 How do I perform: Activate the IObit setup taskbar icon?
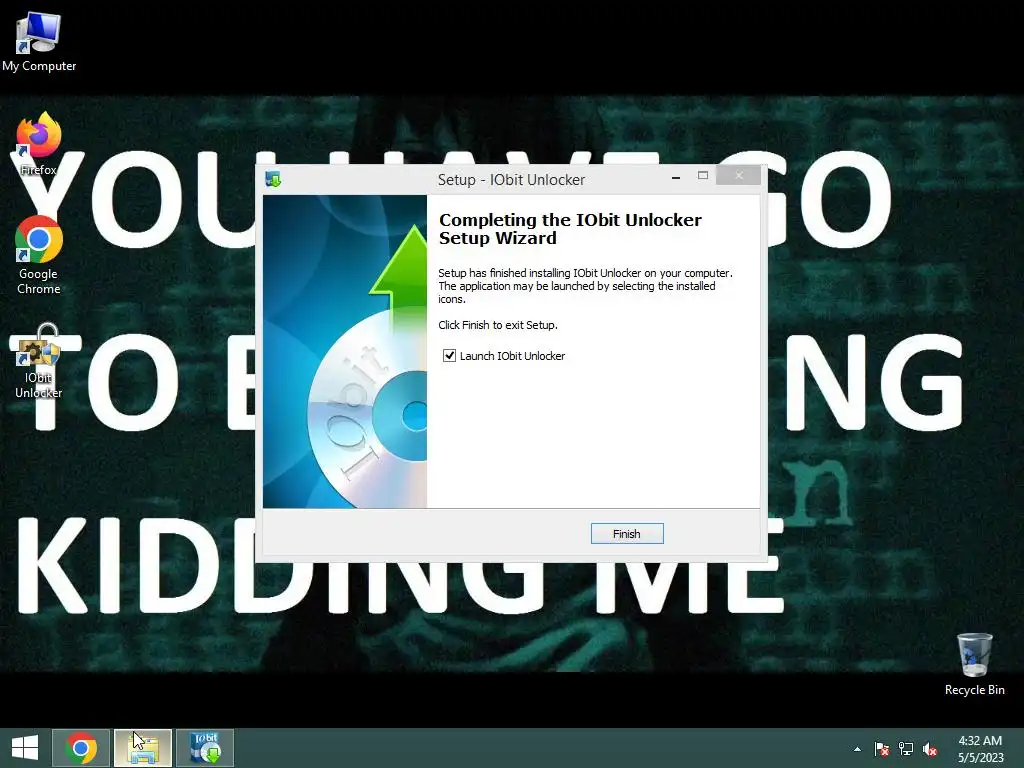(205, 748)
